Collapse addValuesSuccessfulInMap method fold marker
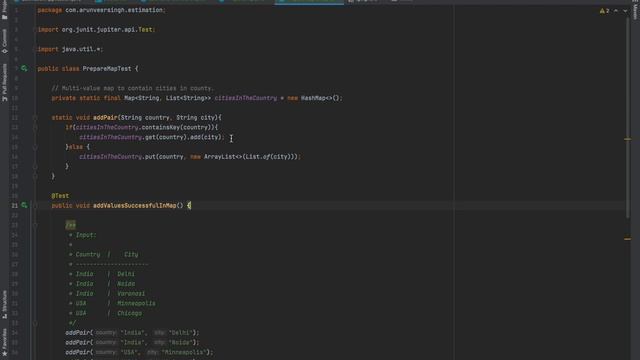The height and width of the screenshot is (360, 640). pyautogui.click(x=35, y=205)
